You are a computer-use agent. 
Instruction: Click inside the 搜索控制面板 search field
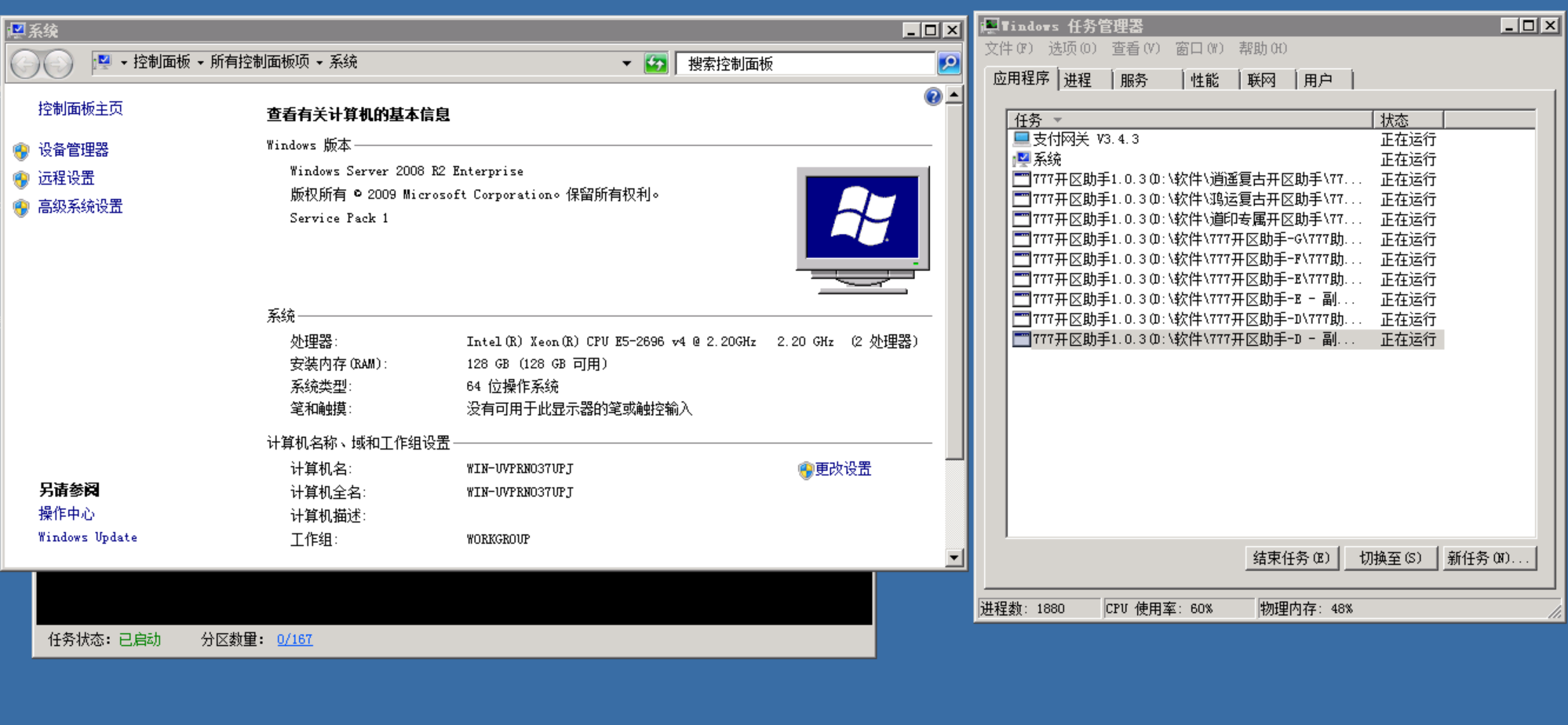806,64
